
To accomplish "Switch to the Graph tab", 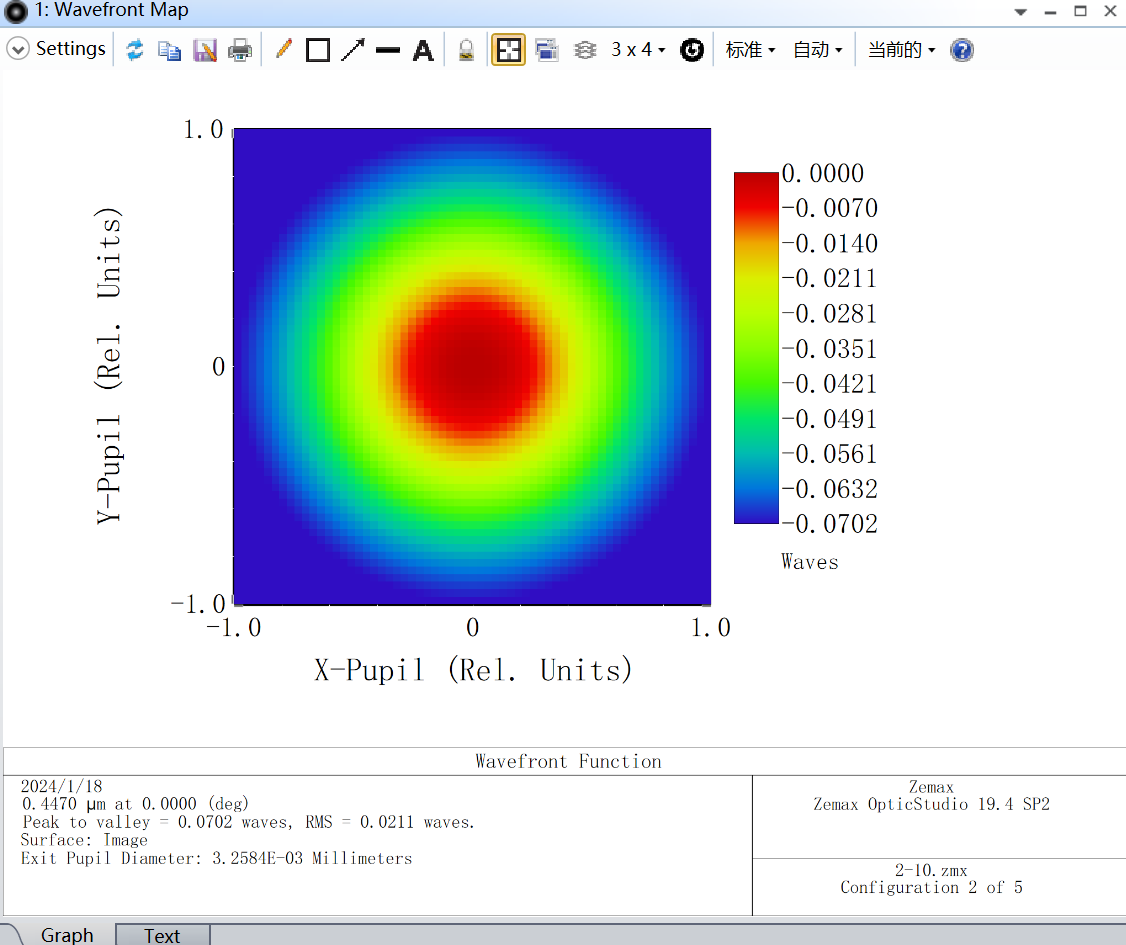I will [x=67, y=934].
